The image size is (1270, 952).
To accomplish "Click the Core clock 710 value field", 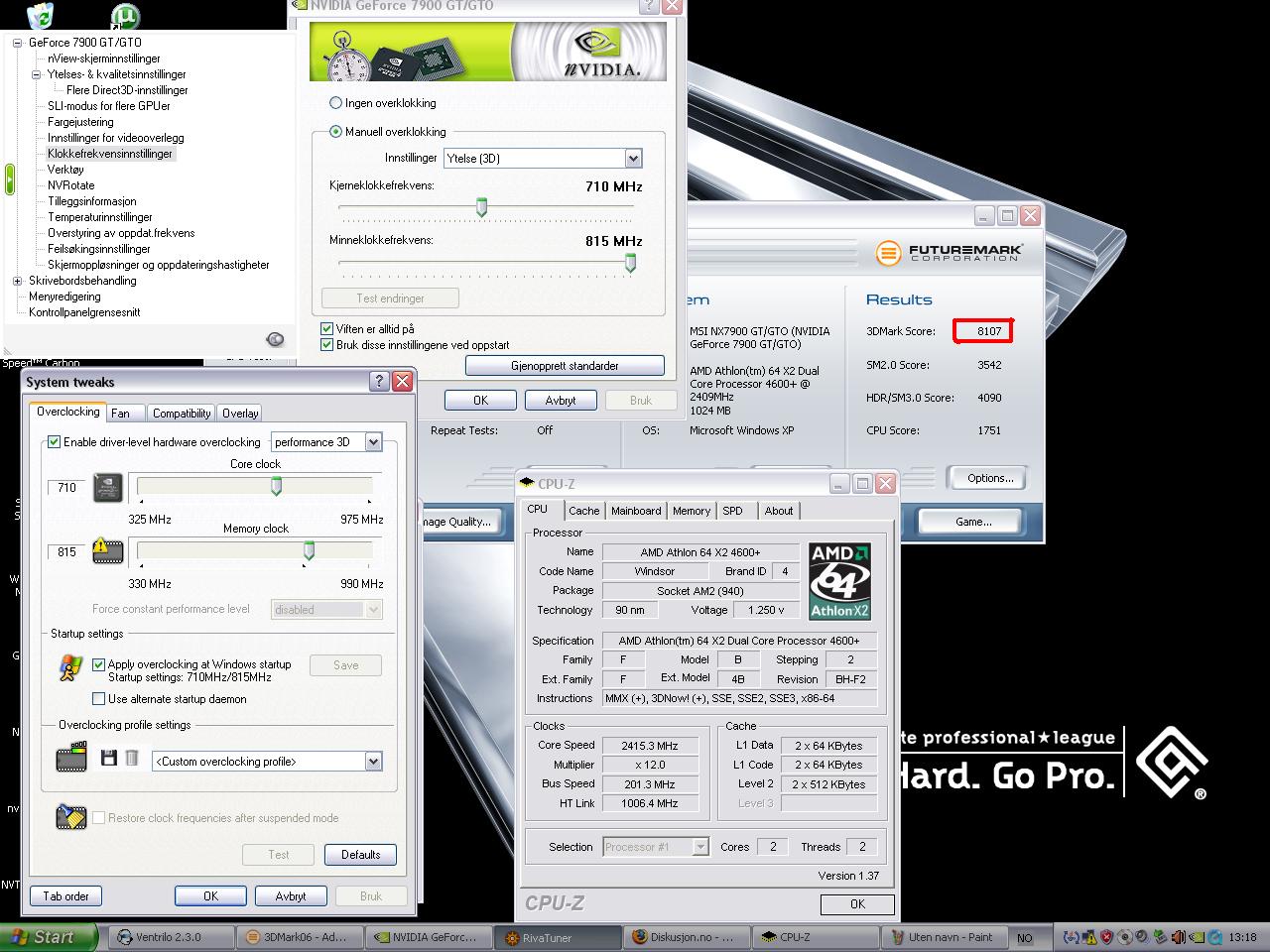I will [66, 488].
